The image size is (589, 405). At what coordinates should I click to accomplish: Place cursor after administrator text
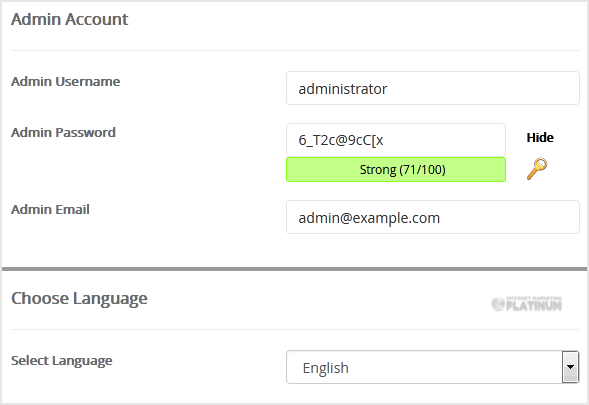pyautogui.click(x=388, y=89)
